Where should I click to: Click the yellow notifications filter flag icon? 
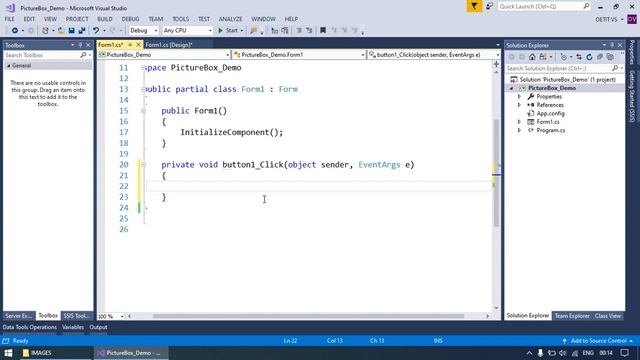pyautogui.click(x=474, y=6)
